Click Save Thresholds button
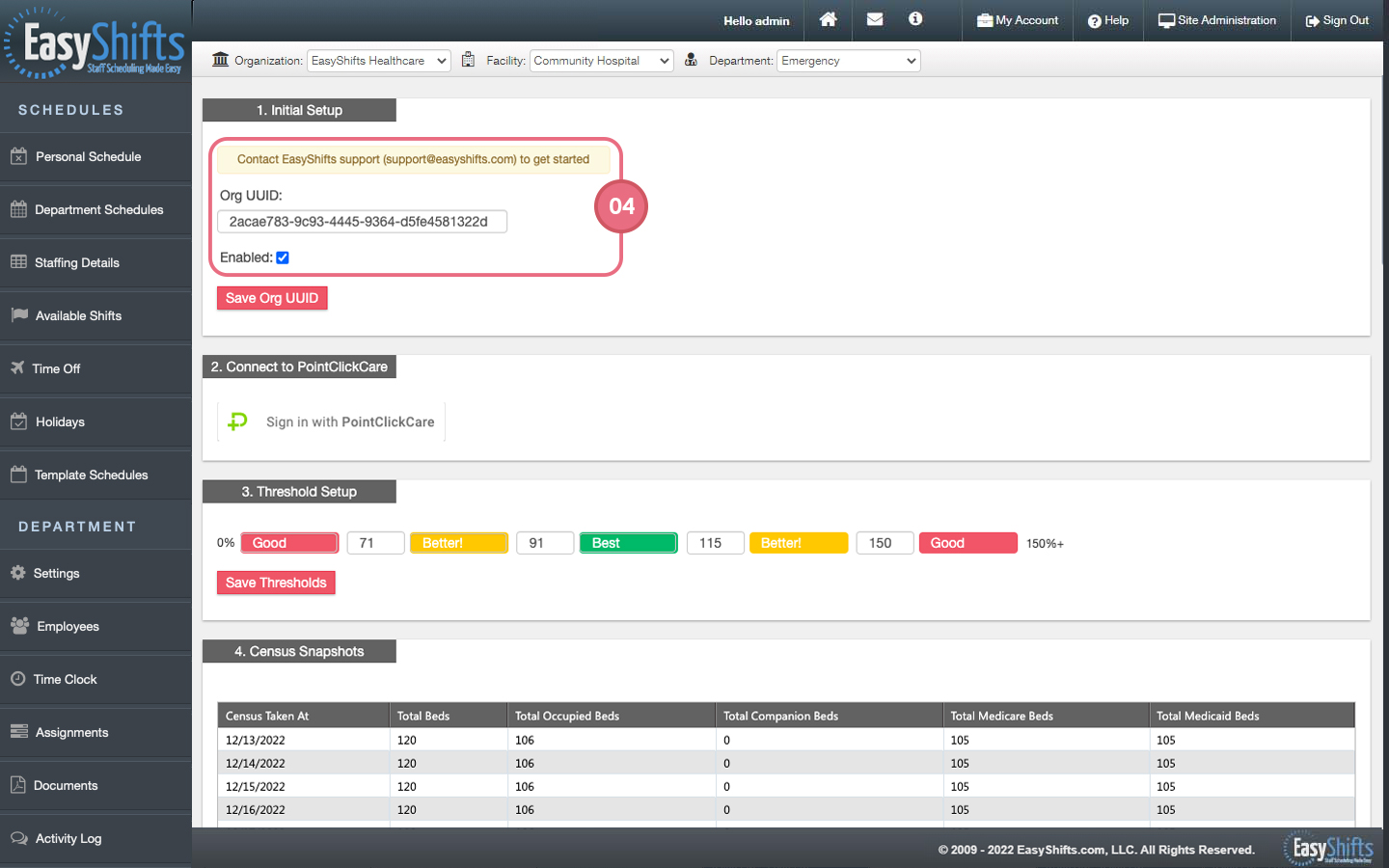Image resolution: width=1389 pixels, height=868 pixels. (276, 583)
